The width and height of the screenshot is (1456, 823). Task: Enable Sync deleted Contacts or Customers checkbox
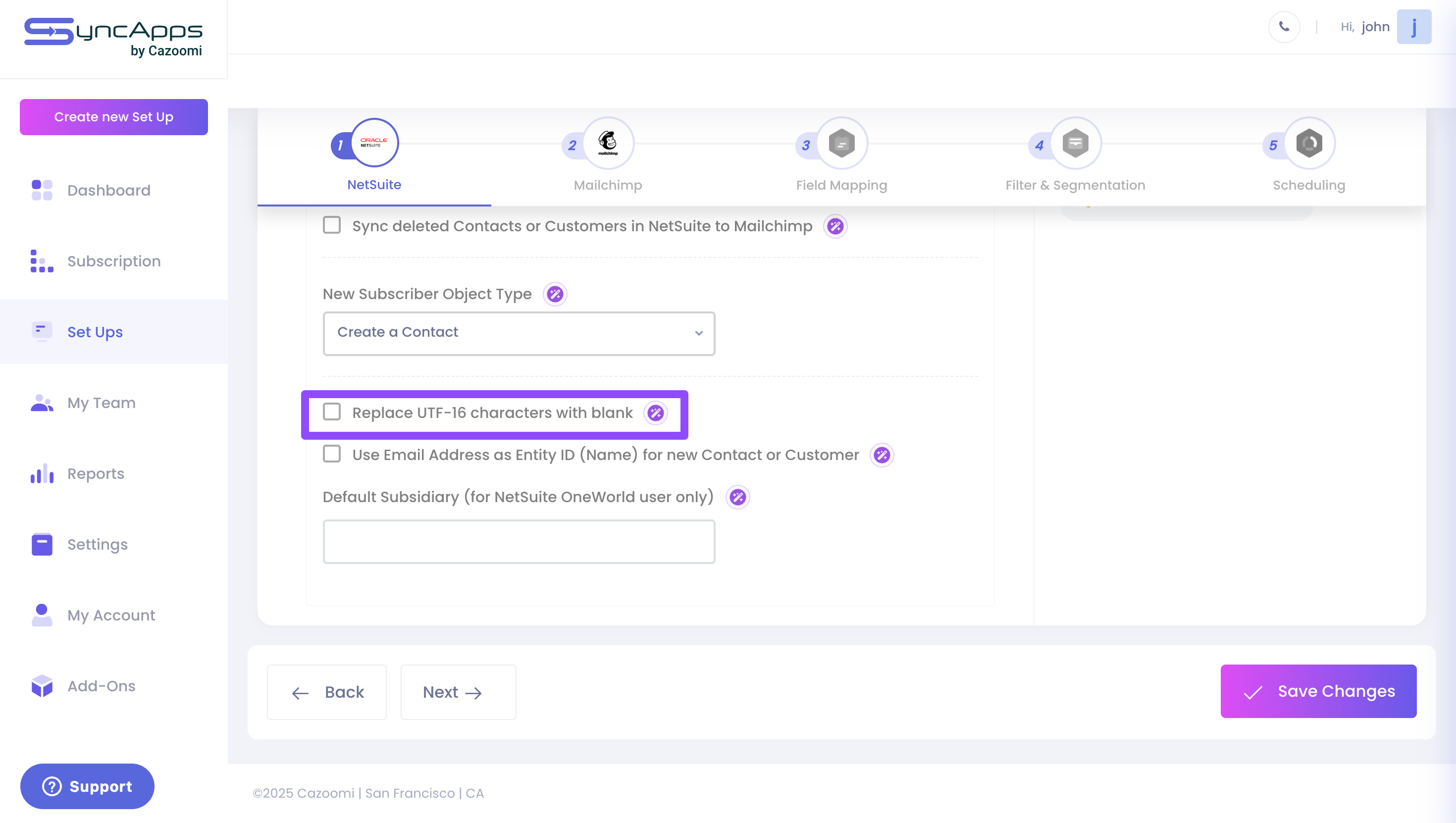click(332, 225)
